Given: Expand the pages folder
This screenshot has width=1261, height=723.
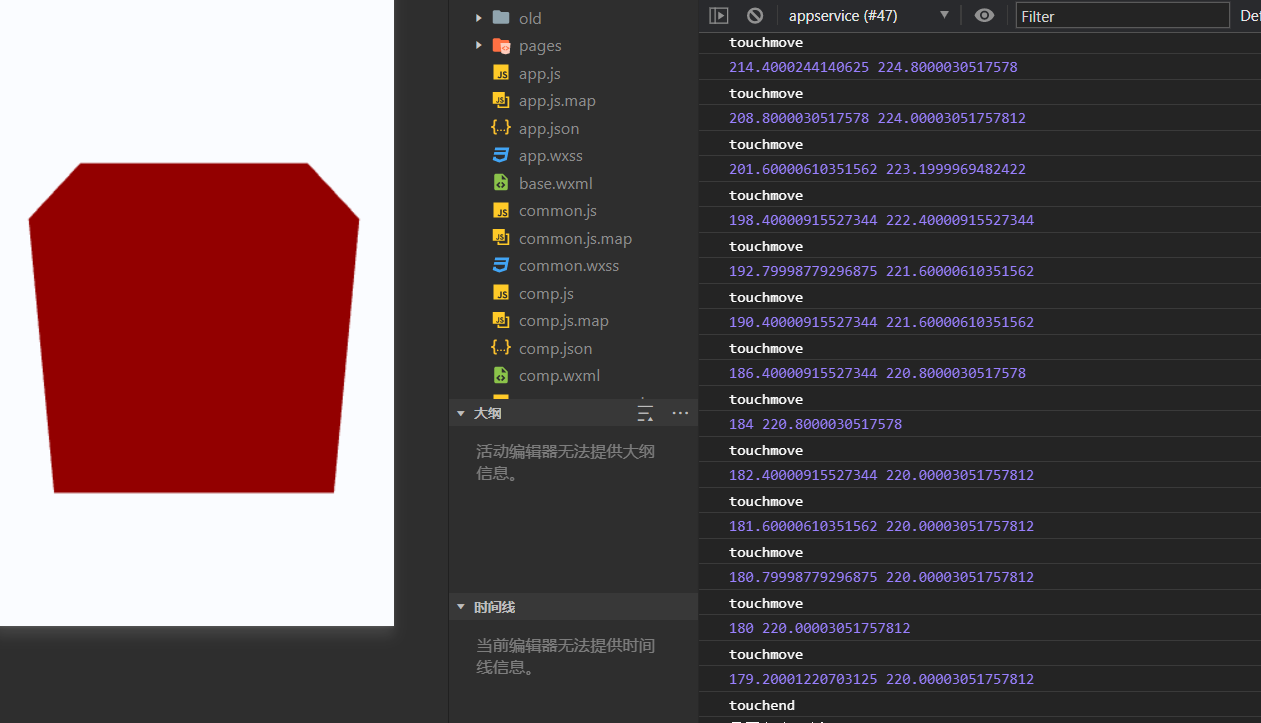Looking at the screenshot, I should pos(479,45).
